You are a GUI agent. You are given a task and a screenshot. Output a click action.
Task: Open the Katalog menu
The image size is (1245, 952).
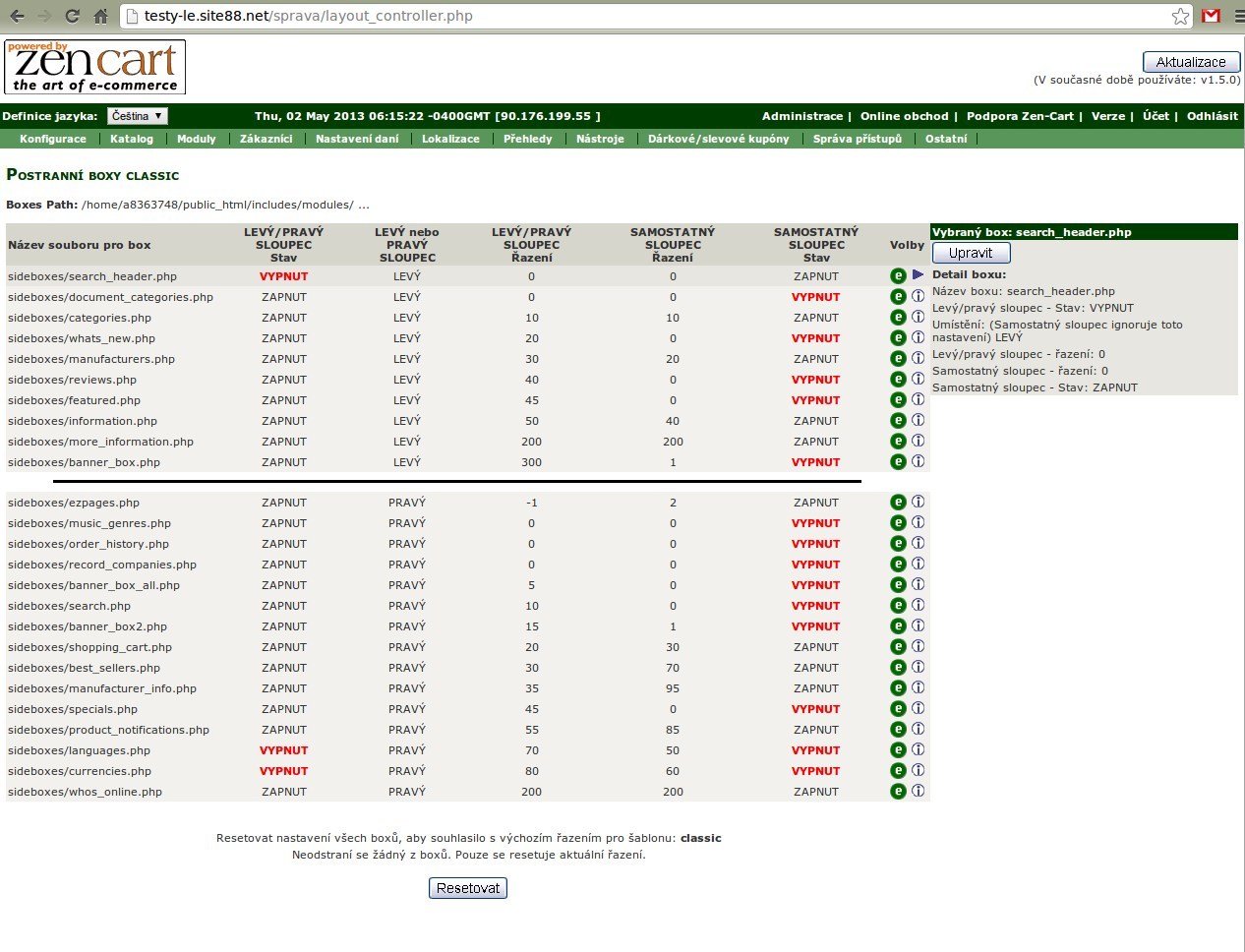[x=132, y=139]
